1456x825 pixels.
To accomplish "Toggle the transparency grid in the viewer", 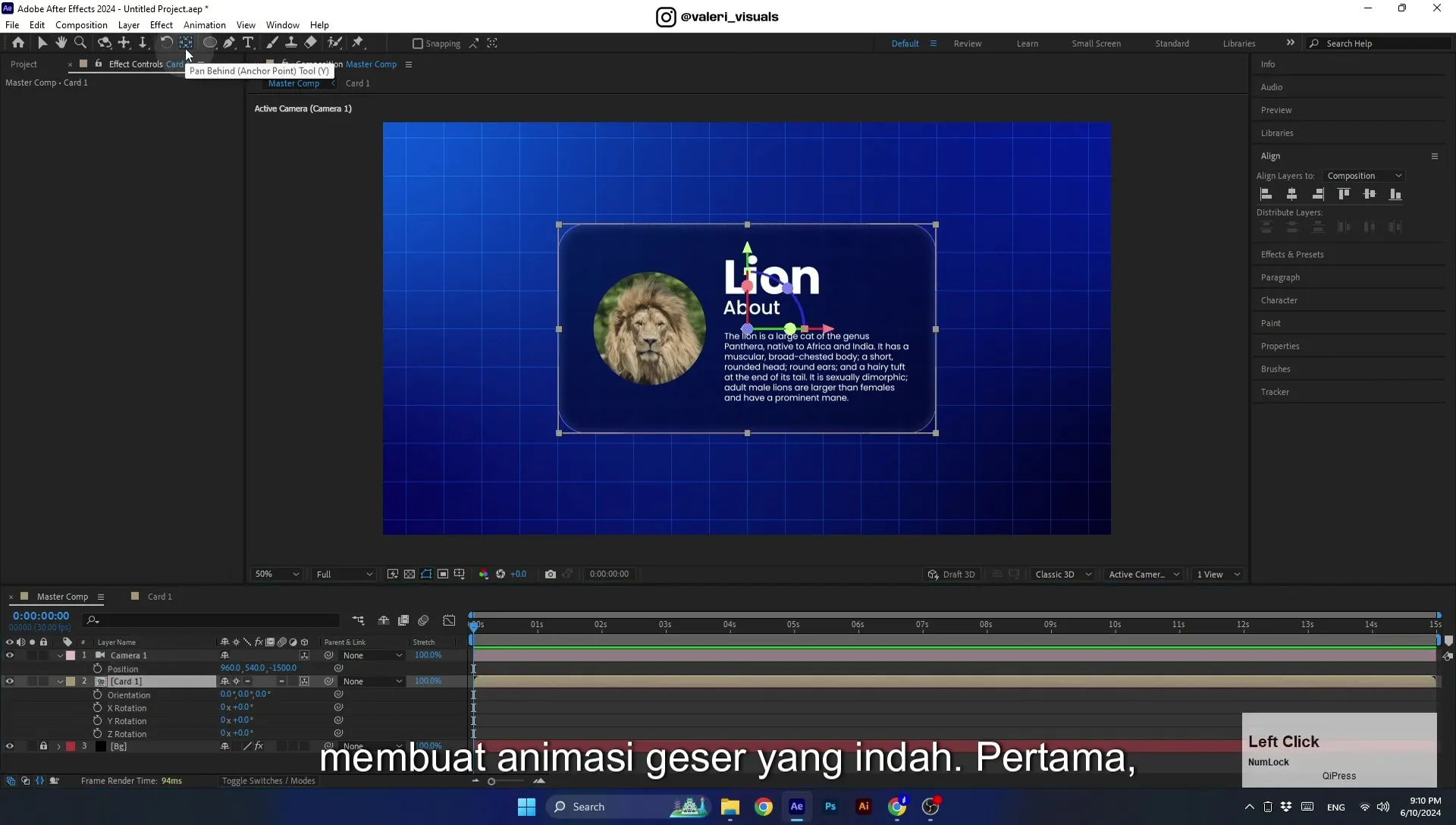I will pos(409,574).
